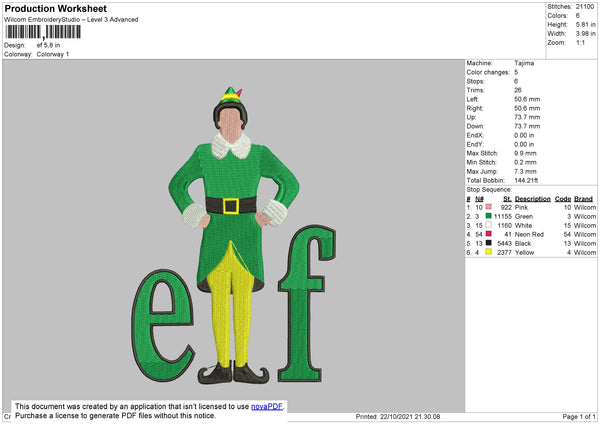Click the stitch count '922' for Pink

pyautogui.click(x=506, y=207)
